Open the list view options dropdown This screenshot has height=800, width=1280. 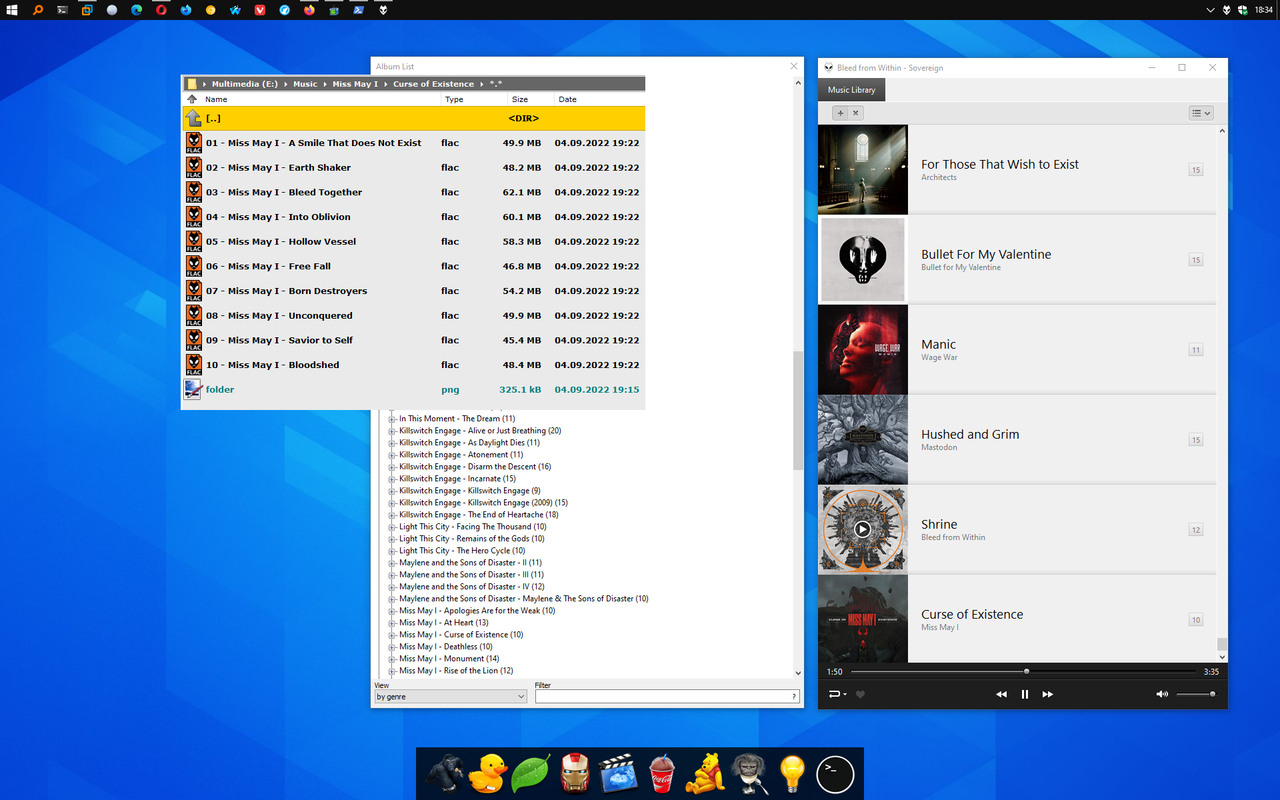click(x=1201, y=113)
